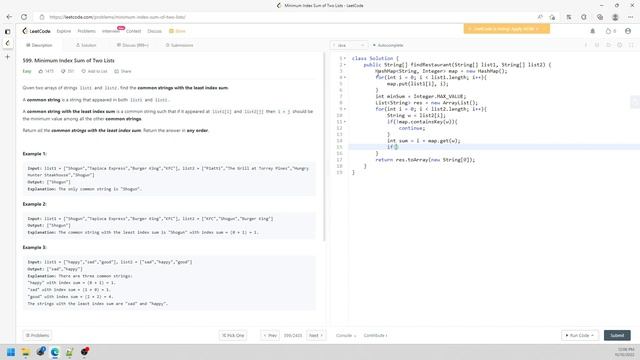Open browser sidebar tab actions icon

(7, 31)
